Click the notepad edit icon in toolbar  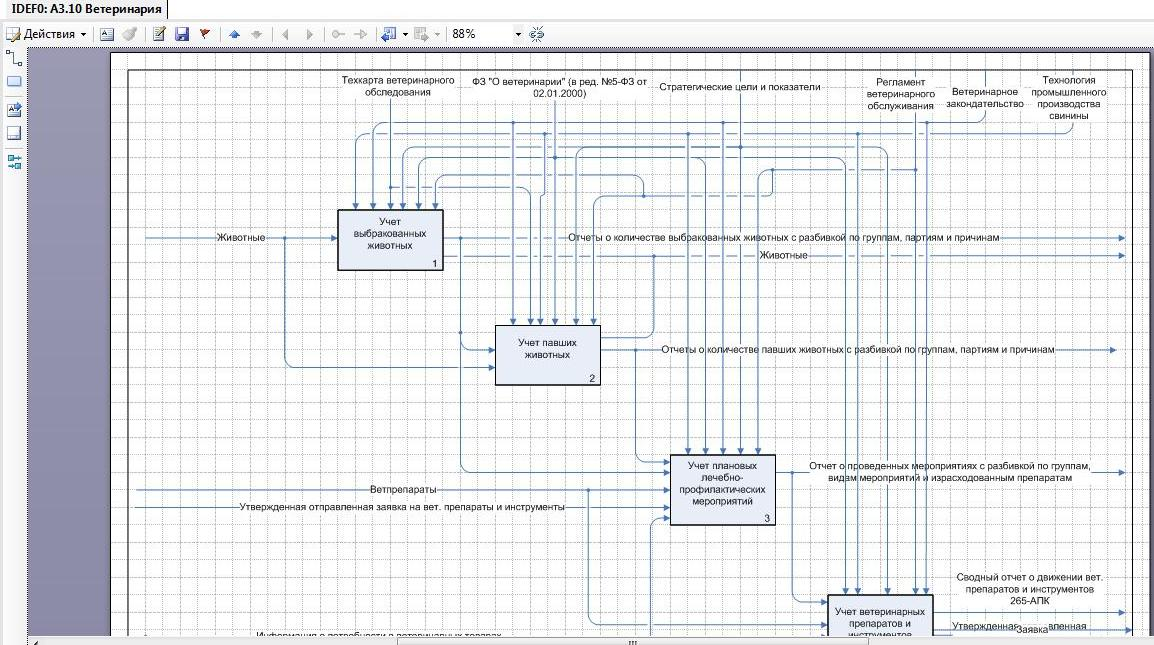(159, 34)
